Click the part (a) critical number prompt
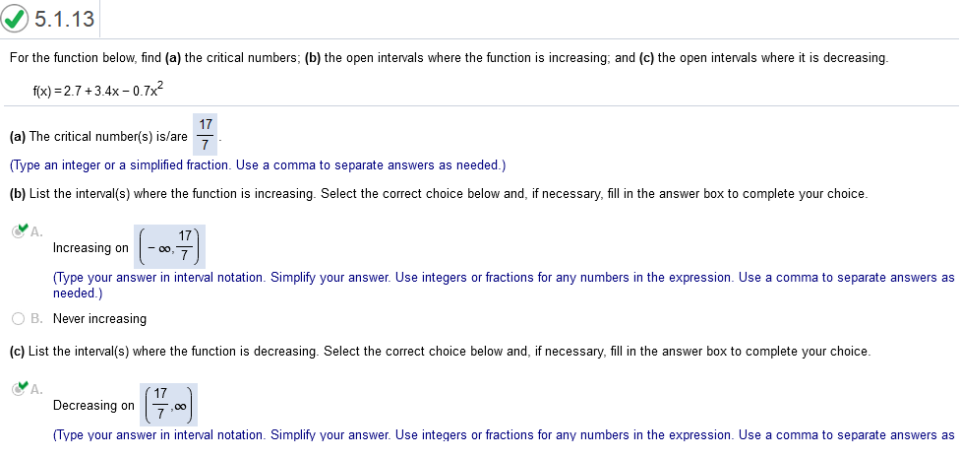Screen dimensions: 960x457 click(99, 137)
